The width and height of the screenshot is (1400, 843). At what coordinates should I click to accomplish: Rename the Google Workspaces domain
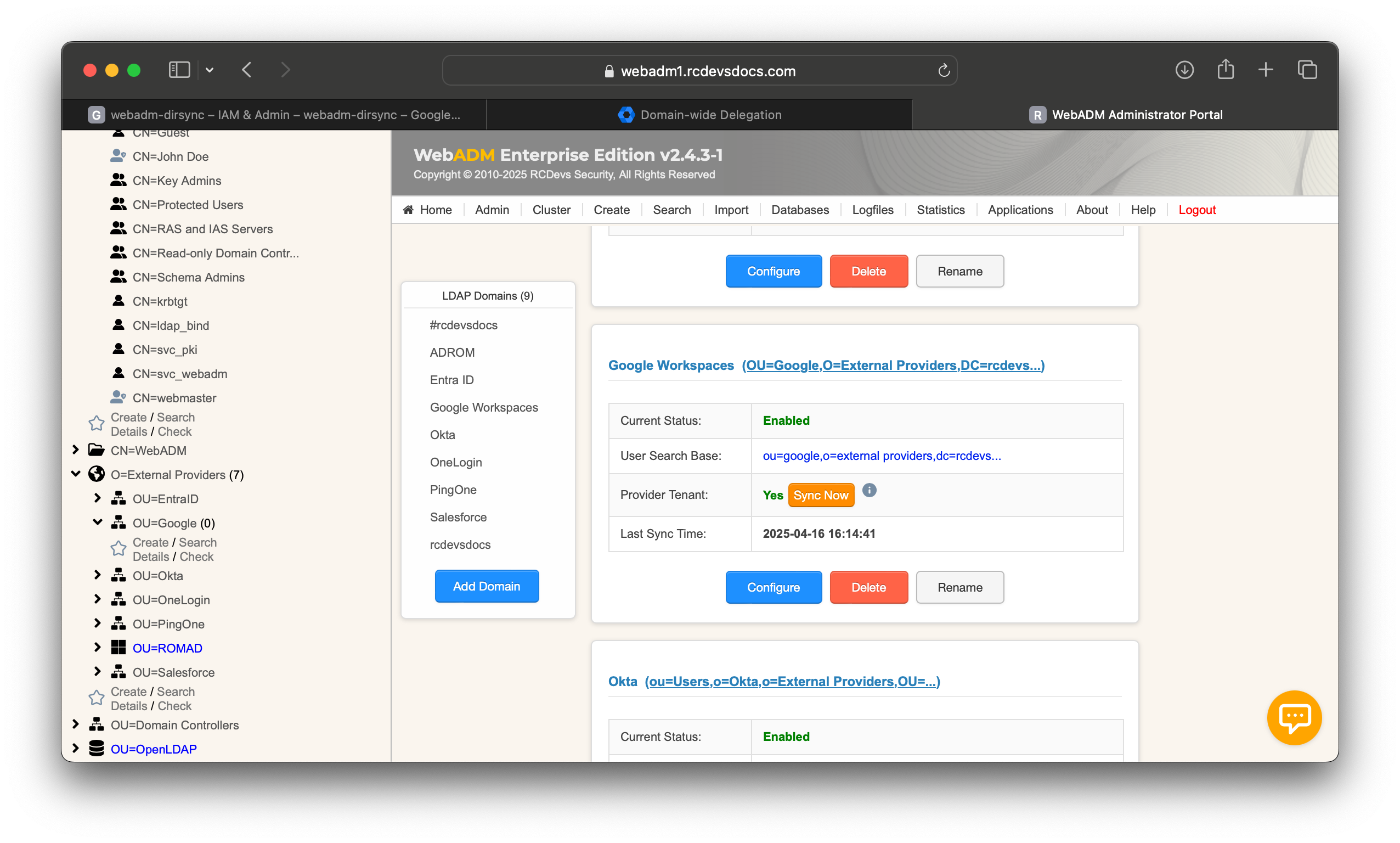tap(959, 587)
